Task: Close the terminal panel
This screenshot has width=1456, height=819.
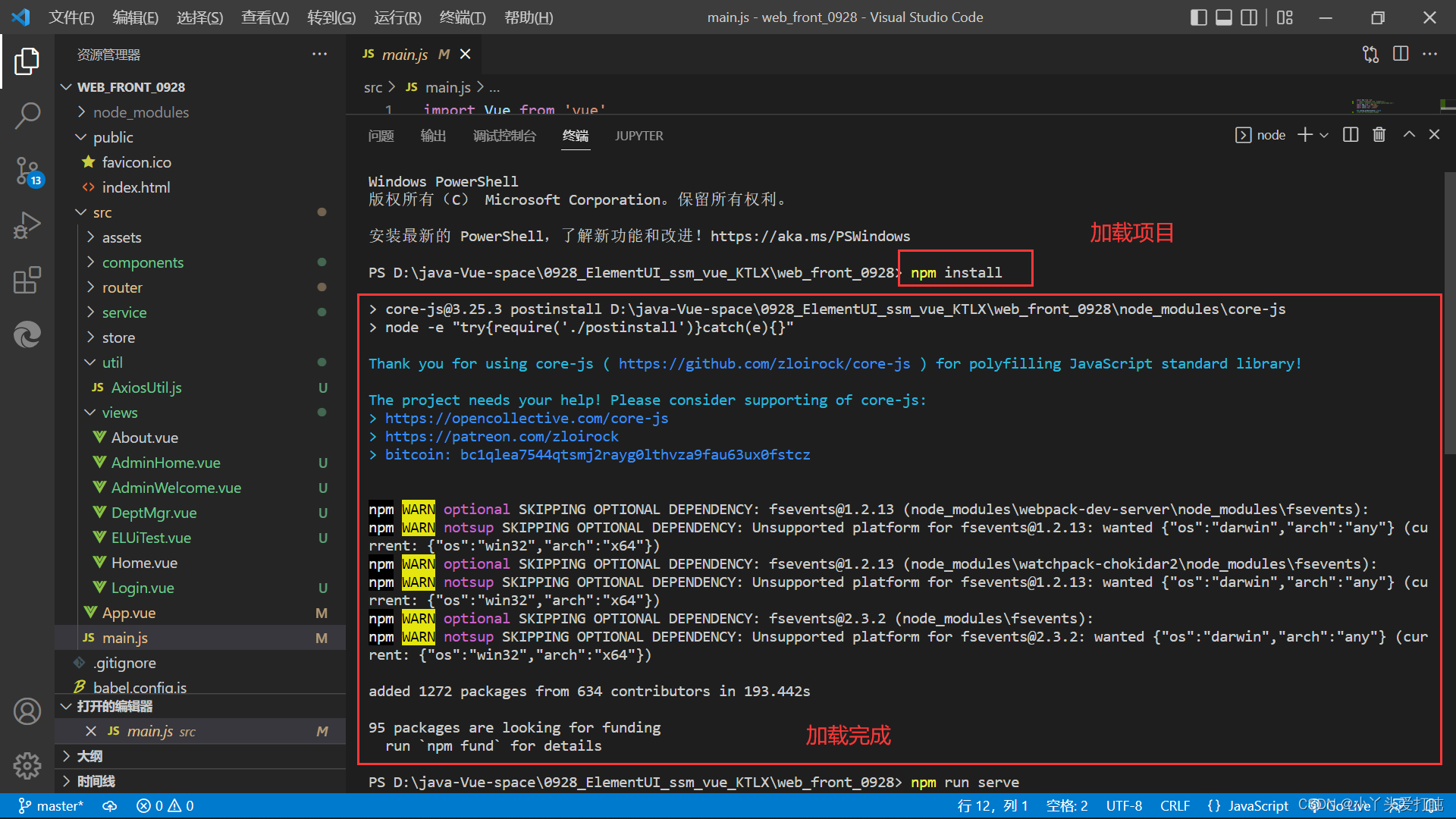Action: click(x=1434, y=135)
